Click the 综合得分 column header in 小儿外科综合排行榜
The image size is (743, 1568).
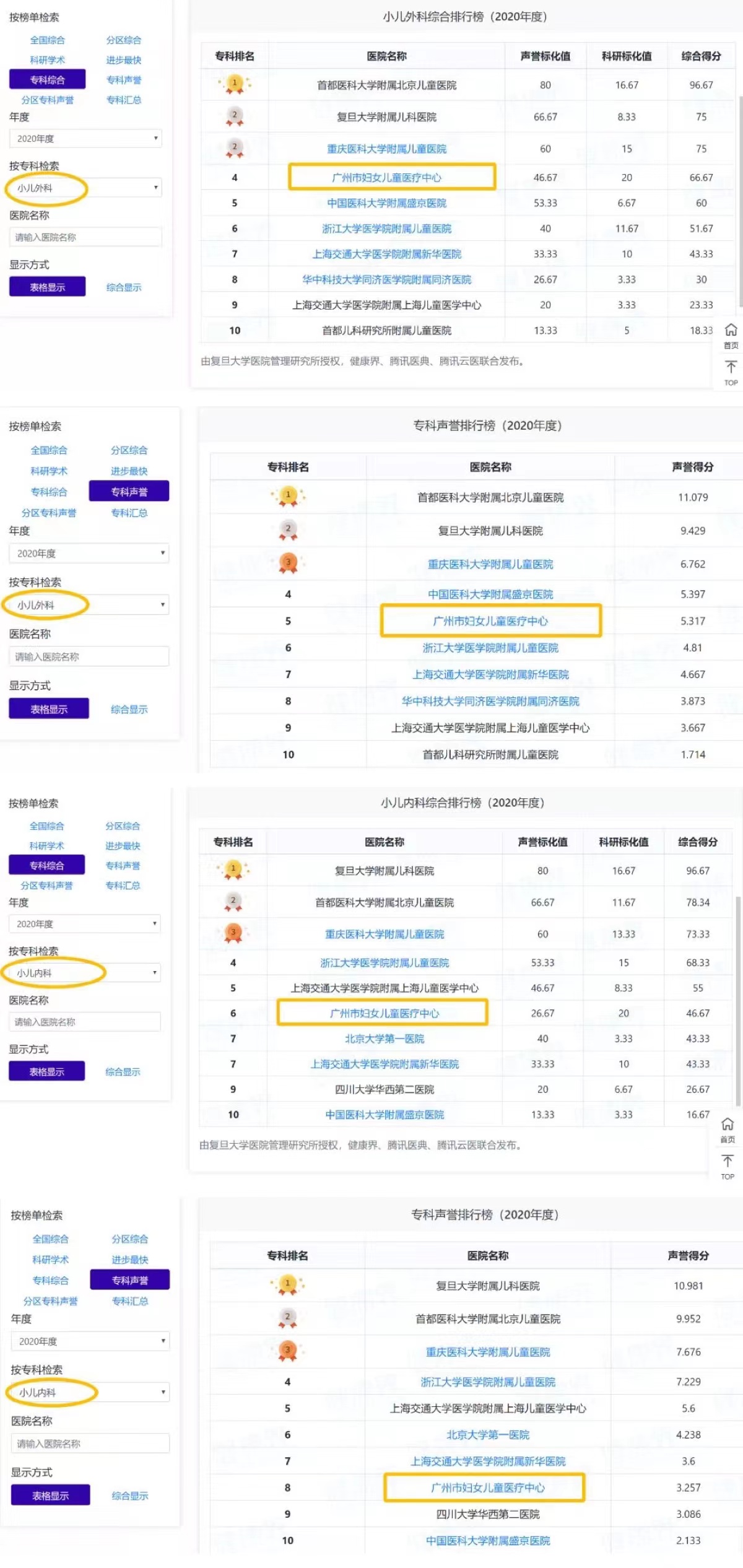tap(701, 56)
